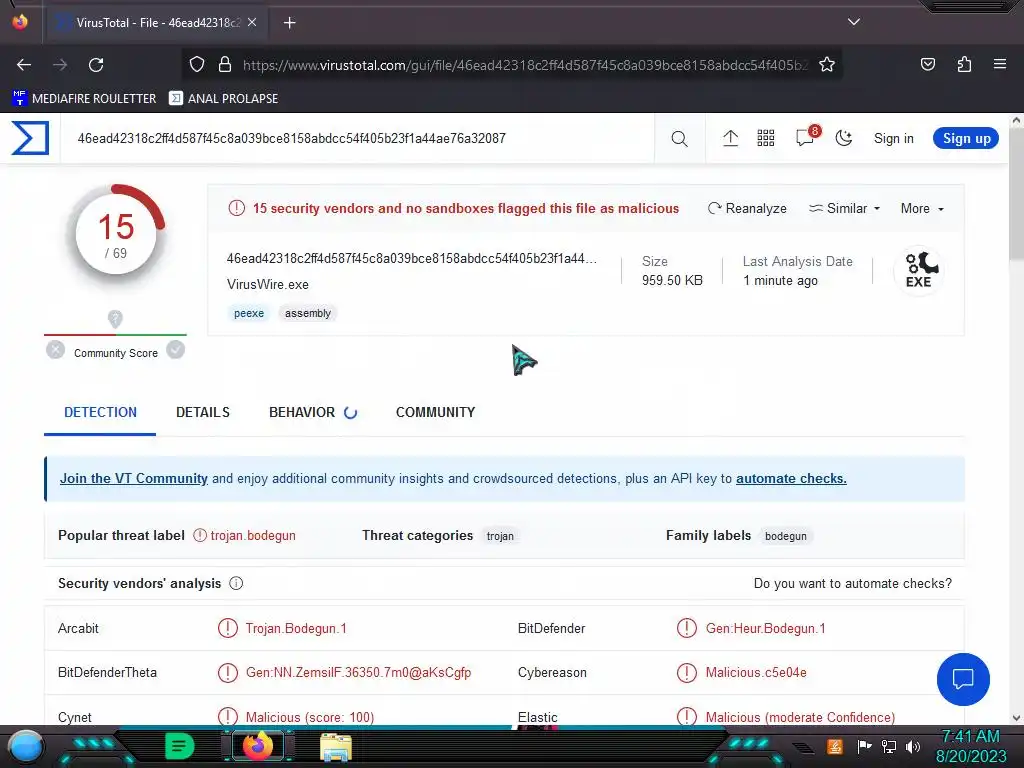
Task: Click the Firefox taskbar icon
Action: 257,746
